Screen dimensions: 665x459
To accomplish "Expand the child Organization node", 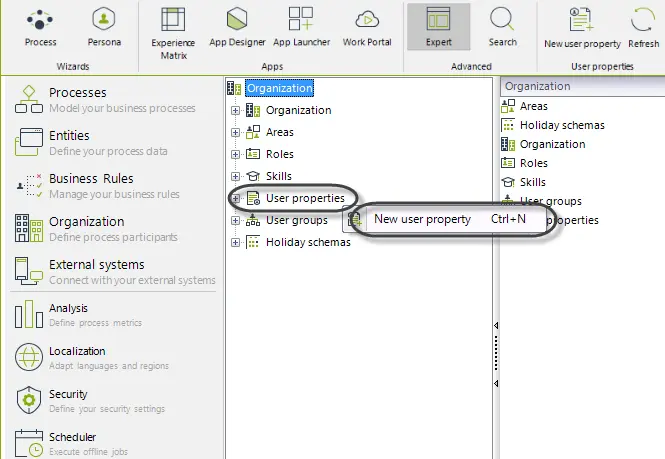I will [235, 110].
